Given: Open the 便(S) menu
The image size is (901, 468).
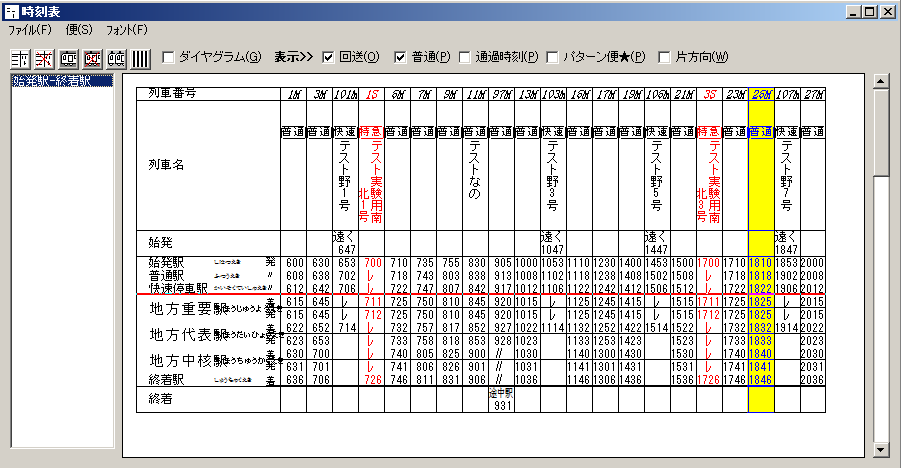Looking at the screenshot, I should [79, 30].
